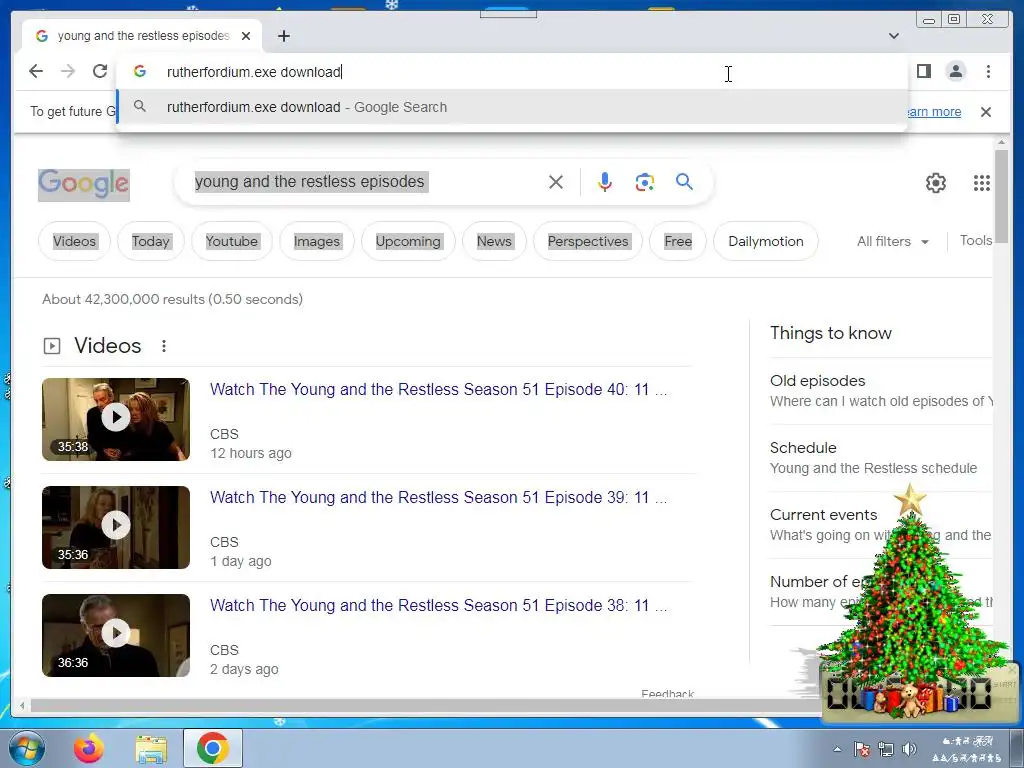Select the rutherfordium.exe download Google Search suggestion
Screen dimensions: 1024x768
512,107
